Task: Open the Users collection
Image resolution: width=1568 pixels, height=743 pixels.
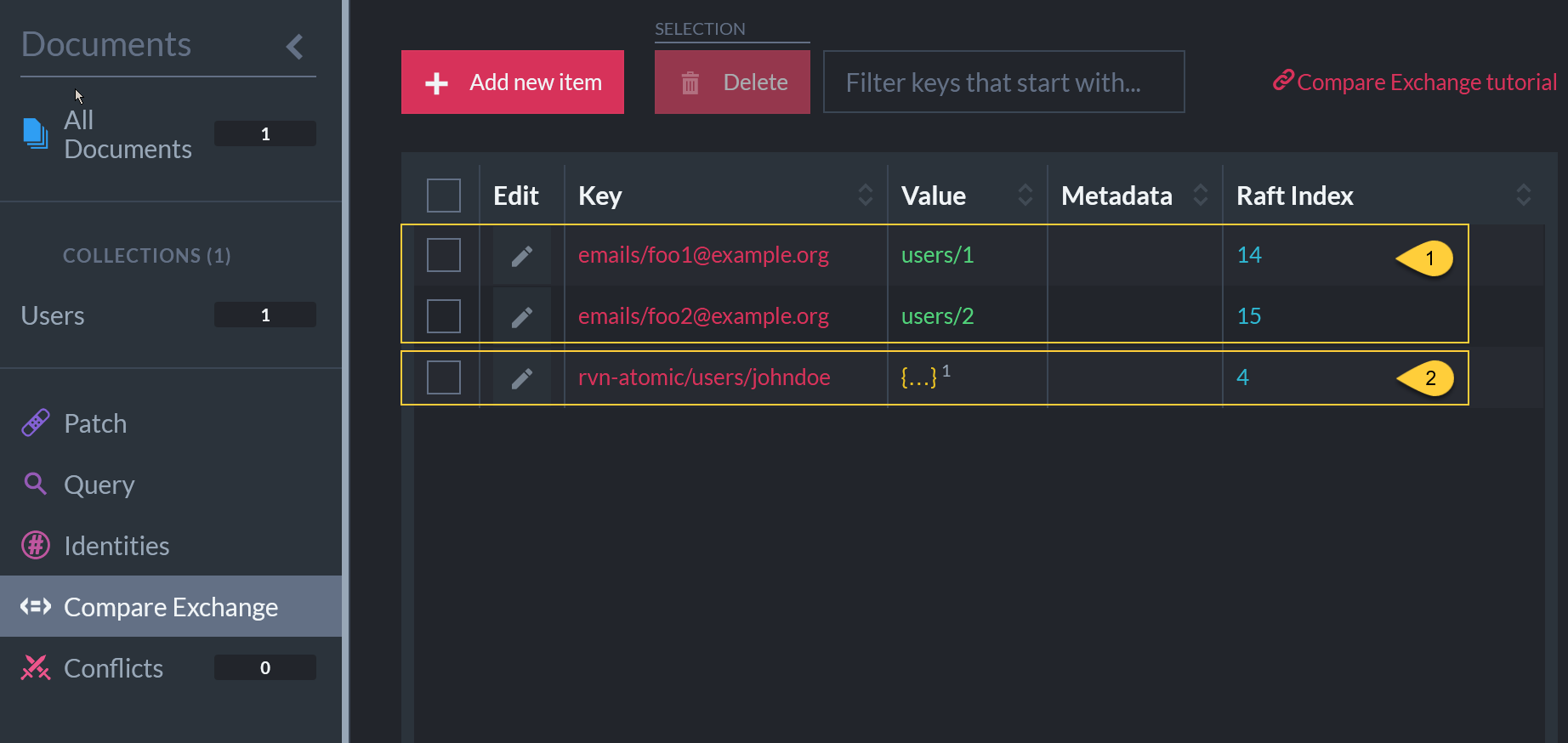Action: click(53, 315)
